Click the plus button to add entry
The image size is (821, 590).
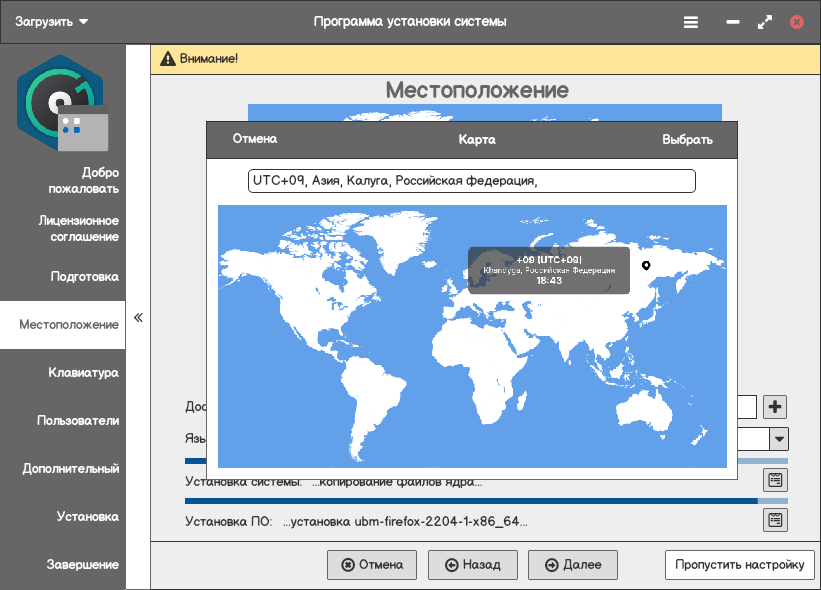[x=775, y=407]
